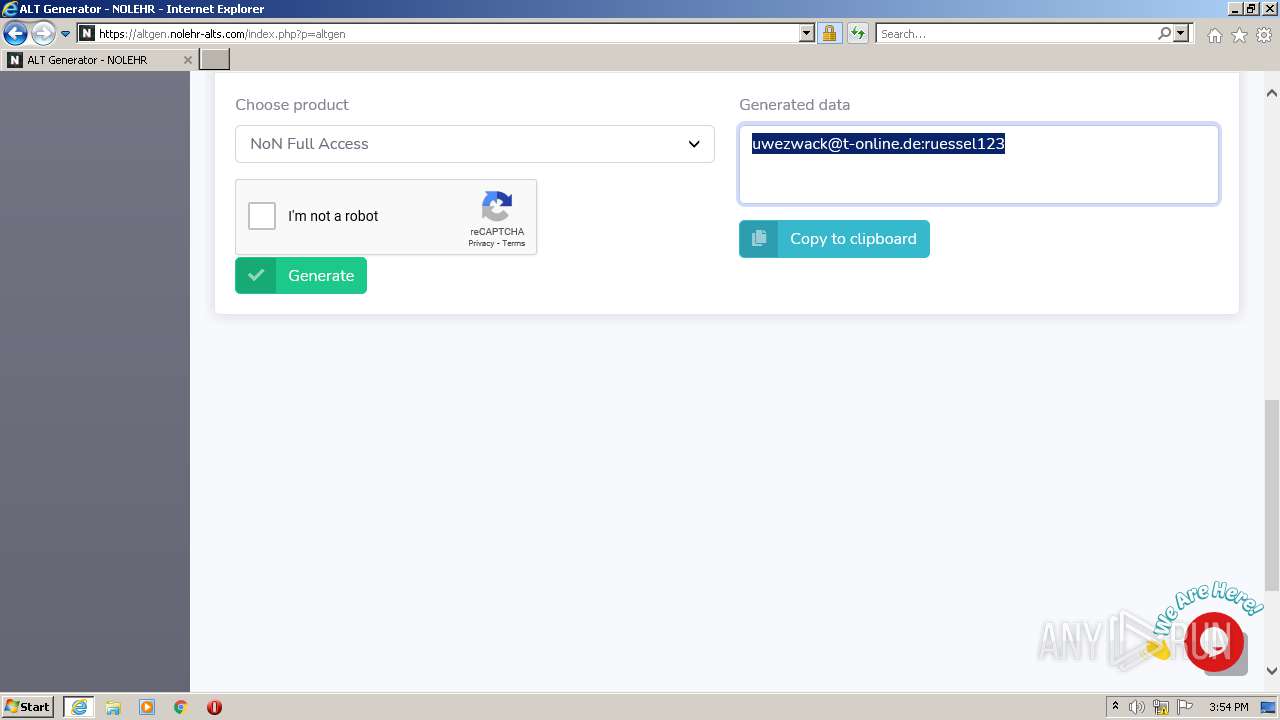Viewport: 1280px width, 720px height.
Task: Open the recent pages dropdown arrow
Action: click(x=66, y=34)
